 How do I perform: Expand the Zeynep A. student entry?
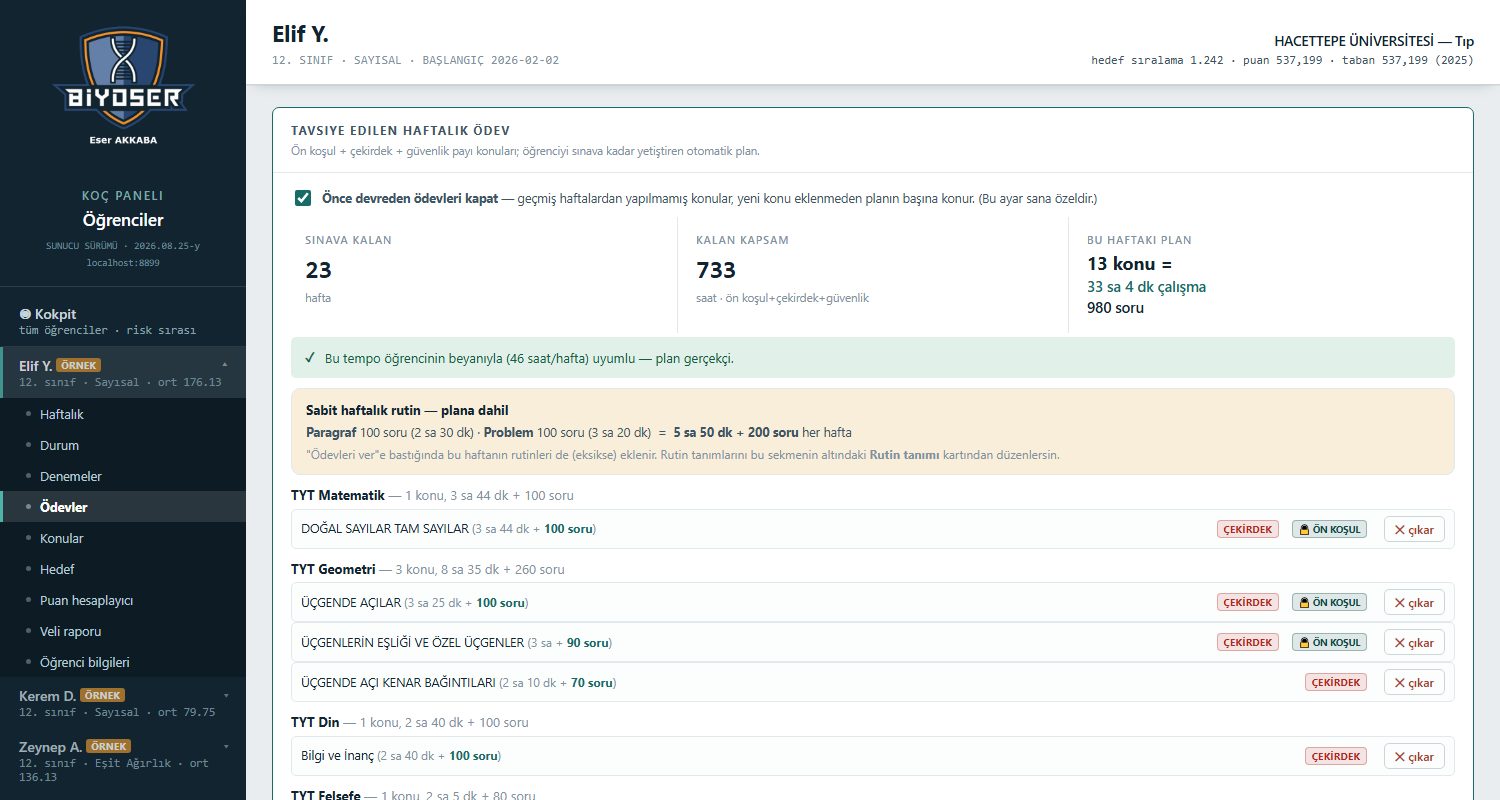click(225, 746)
